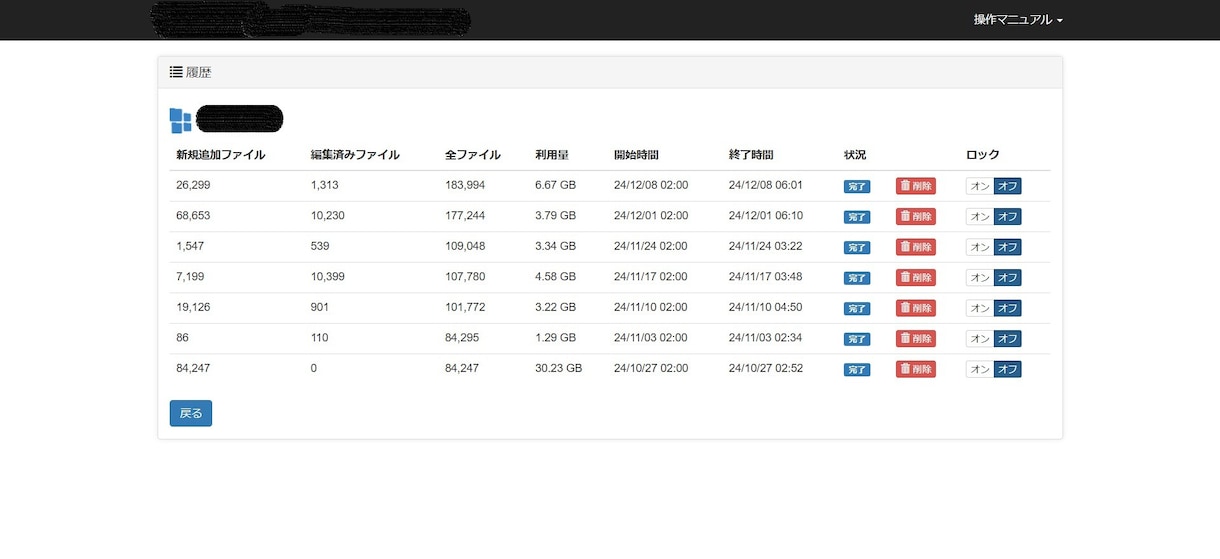Click the 完了 status badge for 24/11/17
1220x559 pixels.
tap(857, 278)
